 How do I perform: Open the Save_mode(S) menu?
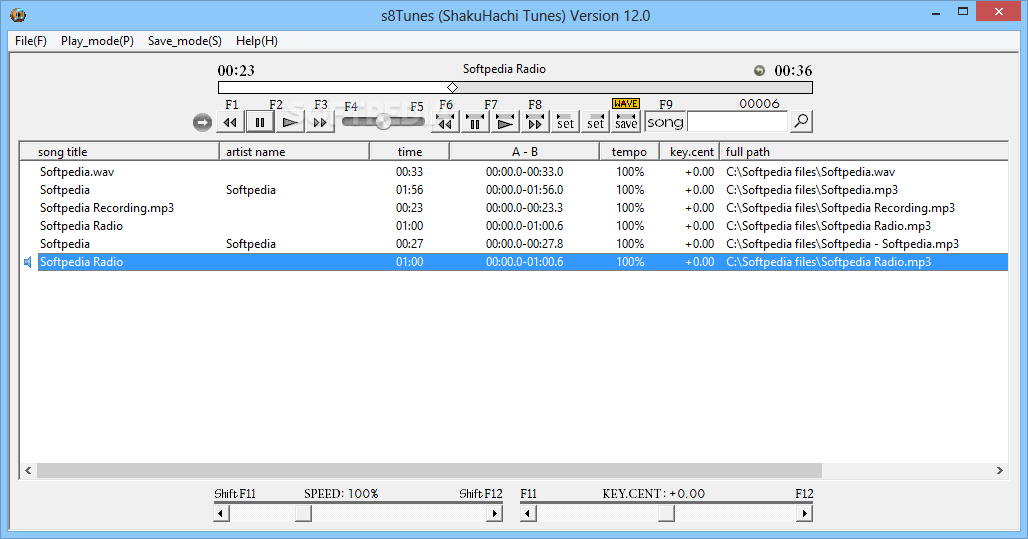click(x=185, y=41)
